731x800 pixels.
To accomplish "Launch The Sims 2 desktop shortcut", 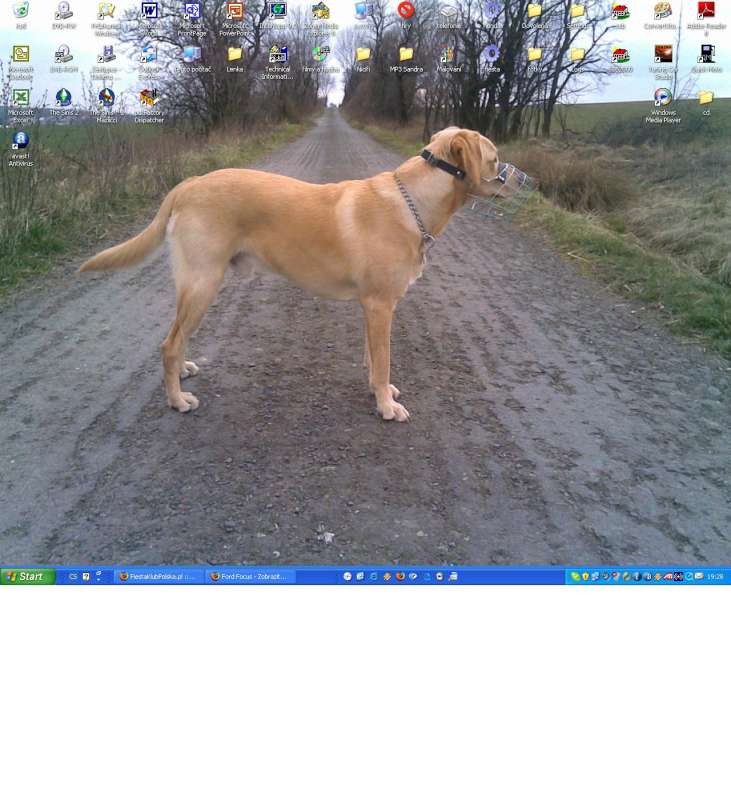I will tap(63, 98).
